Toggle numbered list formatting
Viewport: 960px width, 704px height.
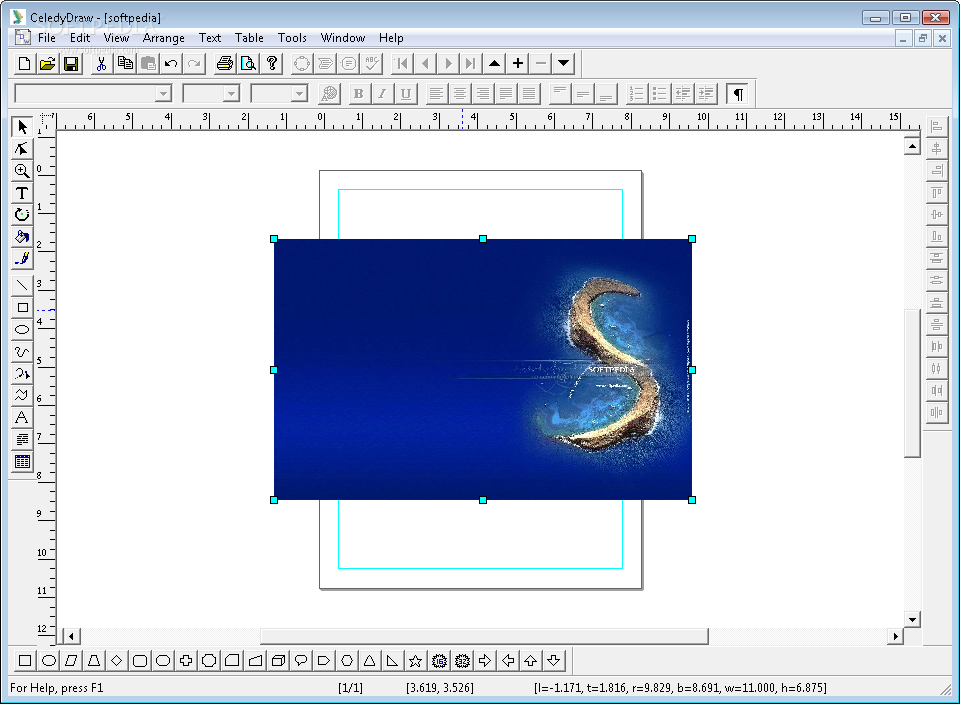637,94
